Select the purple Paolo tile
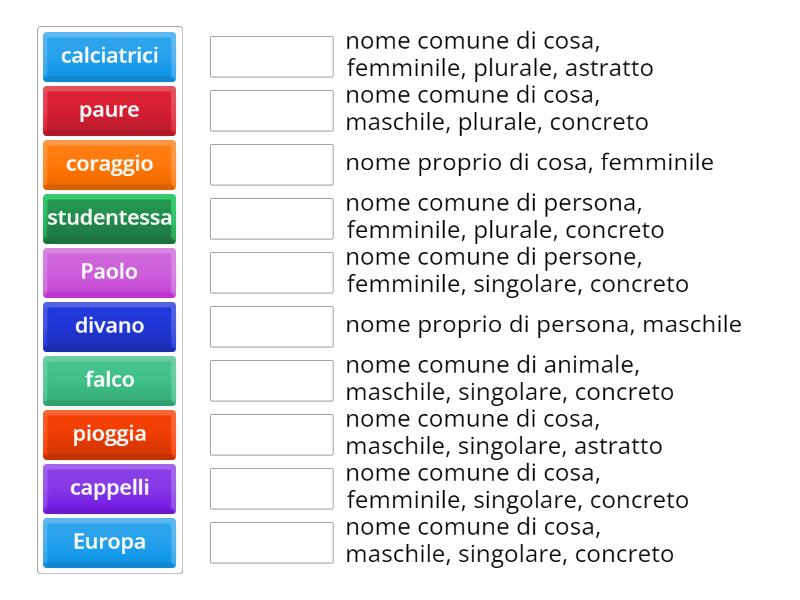 coord(108,273)
